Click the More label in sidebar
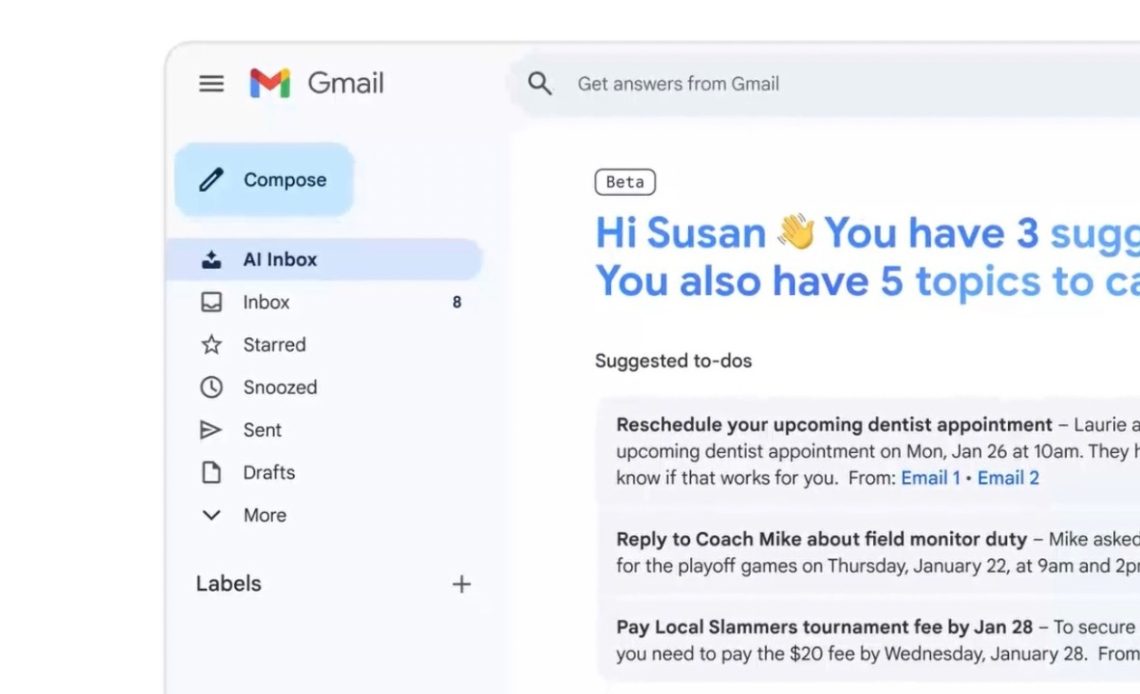This screenshot has height=694, width=1140. pos(265,515)
